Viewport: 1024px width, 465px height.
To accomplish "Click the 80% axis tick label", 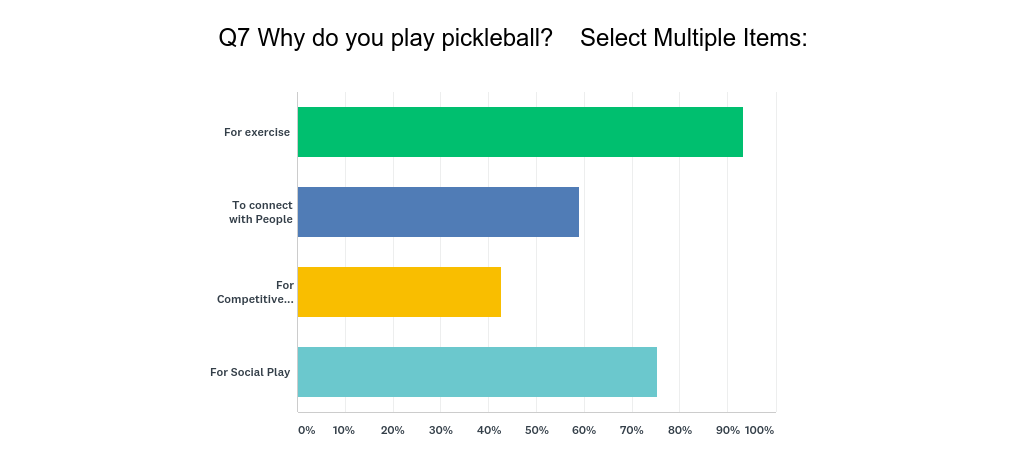I will pos(680,430).
